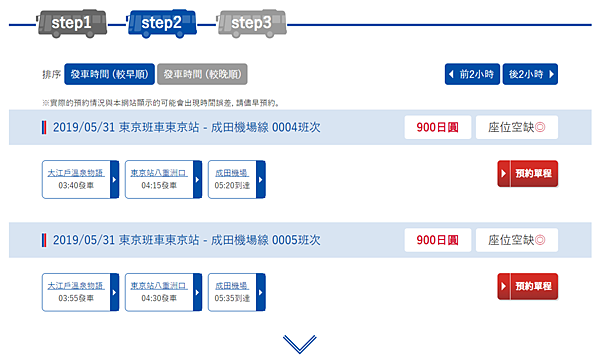Open 東京站八重洲口 stop link at 04:15
This screenshot has height=364, width=600.
pos(159,173)
